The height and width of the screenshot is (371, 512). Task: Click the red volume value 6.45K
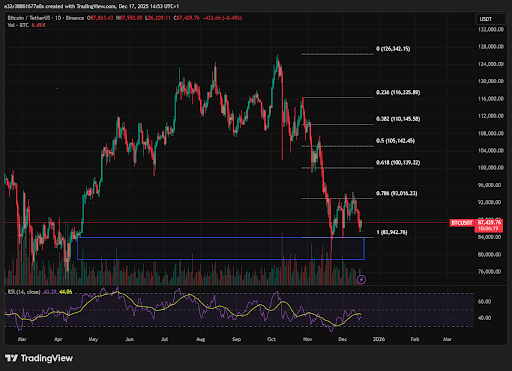39,25
